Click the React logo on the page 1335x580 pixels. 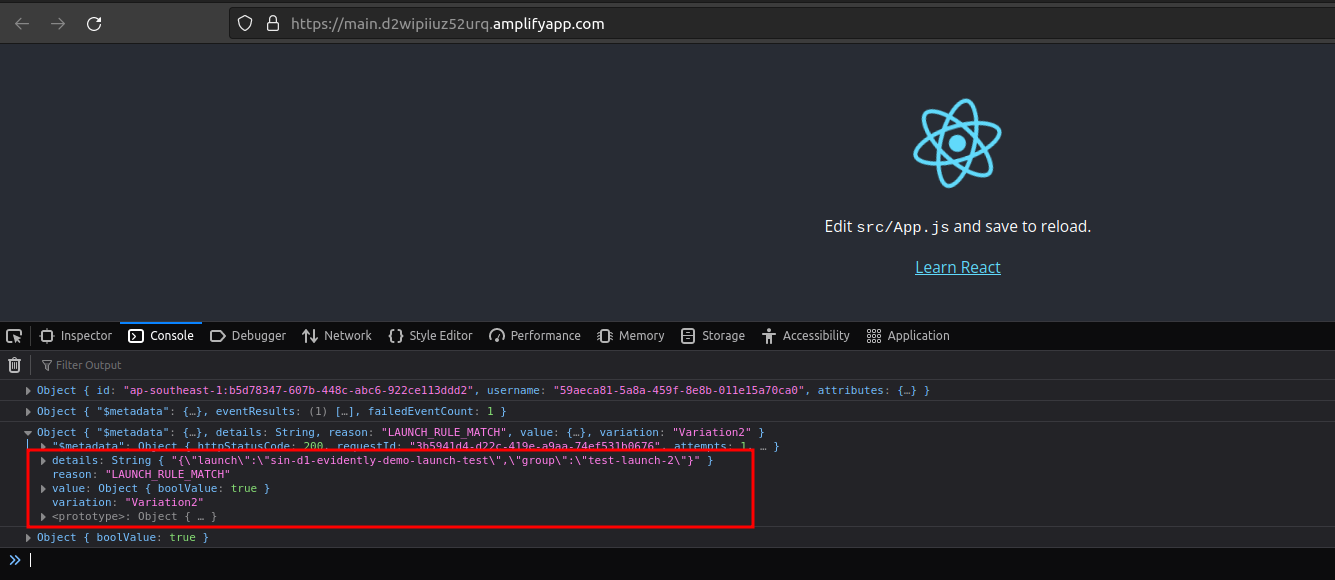coord(957,143)
